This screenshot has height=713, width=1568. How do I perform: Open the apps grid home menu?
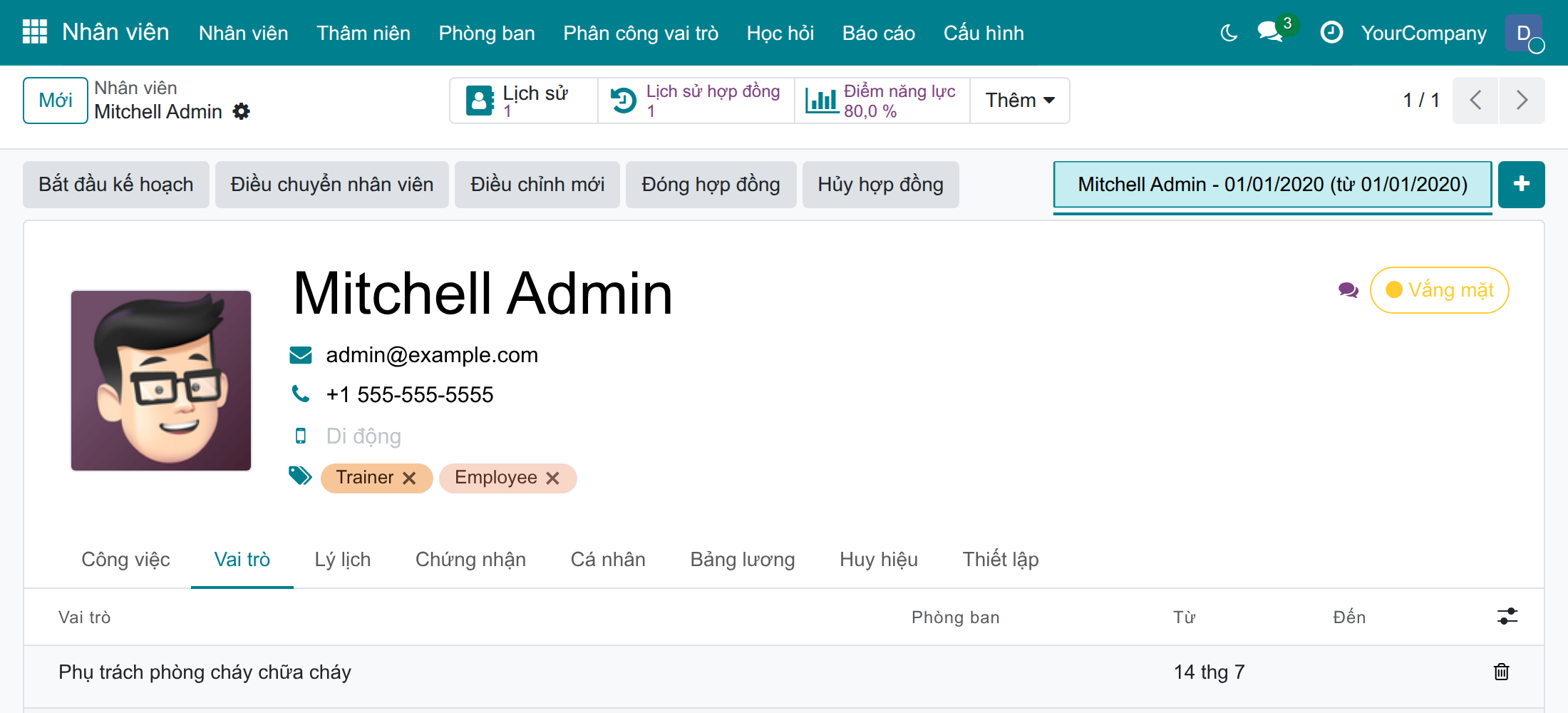34,32
